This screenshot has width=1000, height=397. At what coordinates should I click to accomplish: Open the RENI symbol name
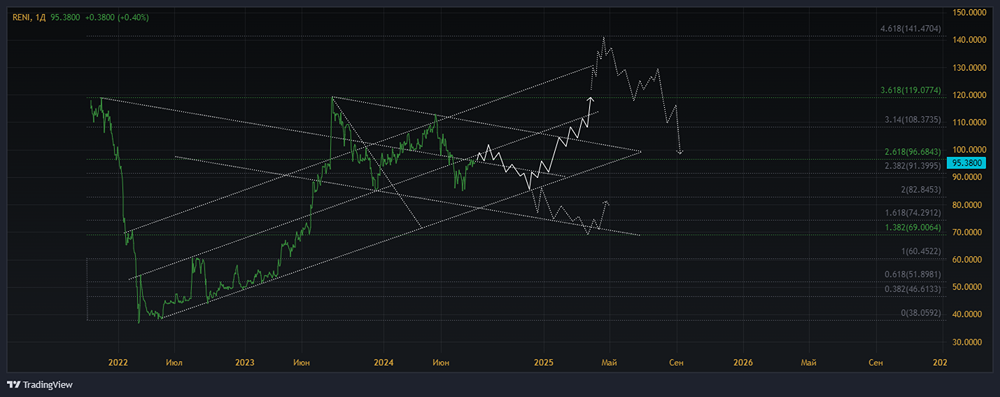coord(21,18)
